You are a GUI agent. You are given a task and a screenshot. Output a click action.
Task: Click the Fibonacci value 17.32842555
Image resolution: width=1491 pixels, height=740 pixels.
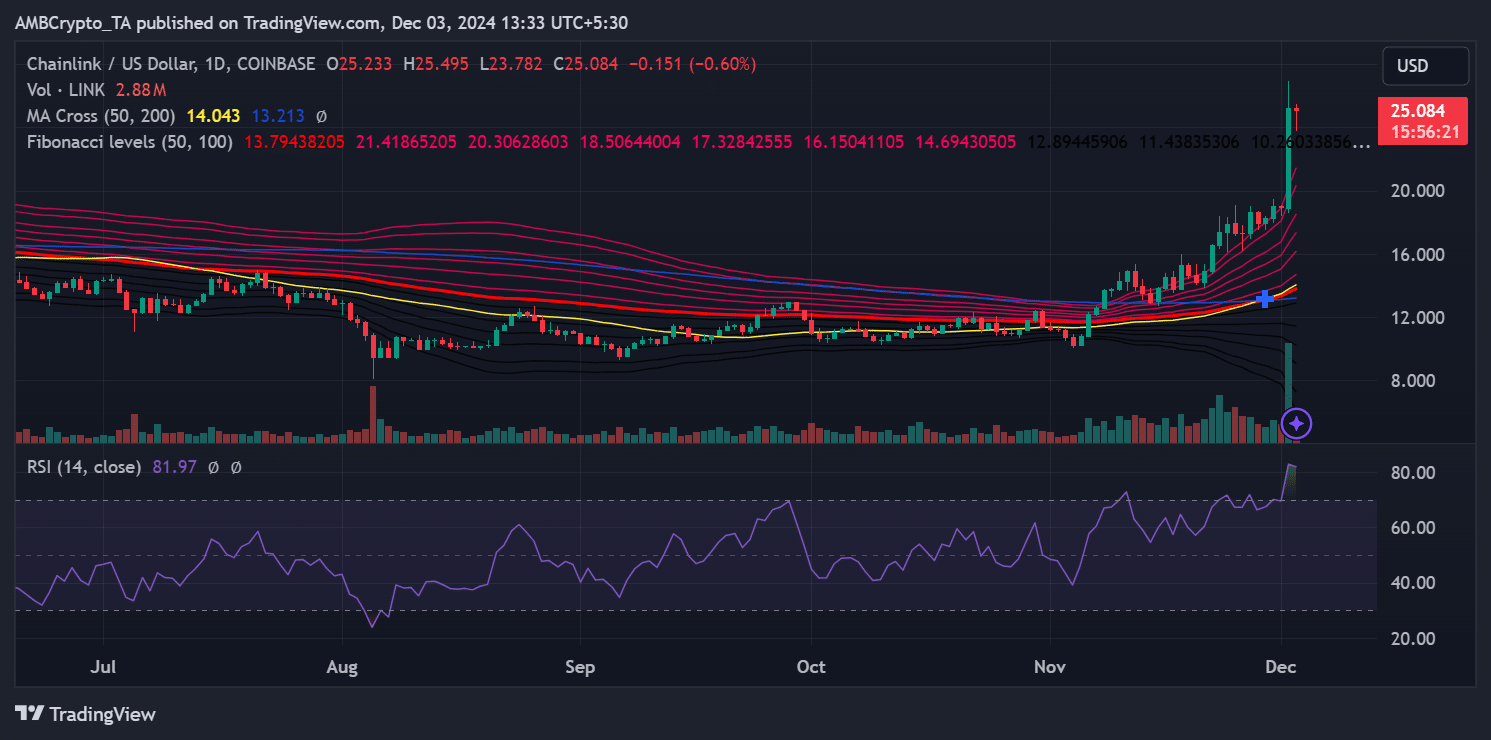click(741, 142)
